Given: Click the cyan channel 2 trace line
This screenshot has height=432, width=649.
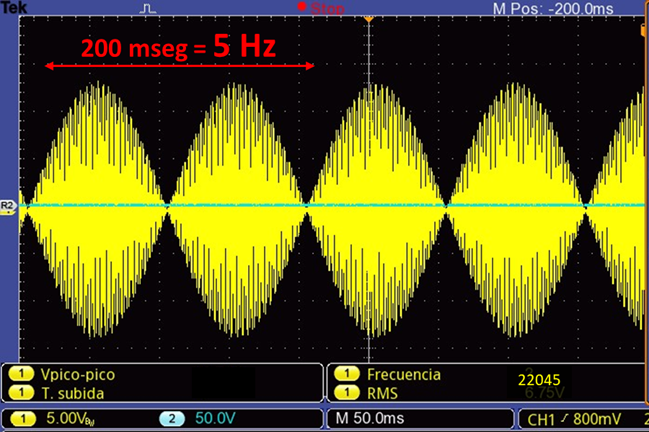Looking at the screenshot, I should [x=331, y=205].
